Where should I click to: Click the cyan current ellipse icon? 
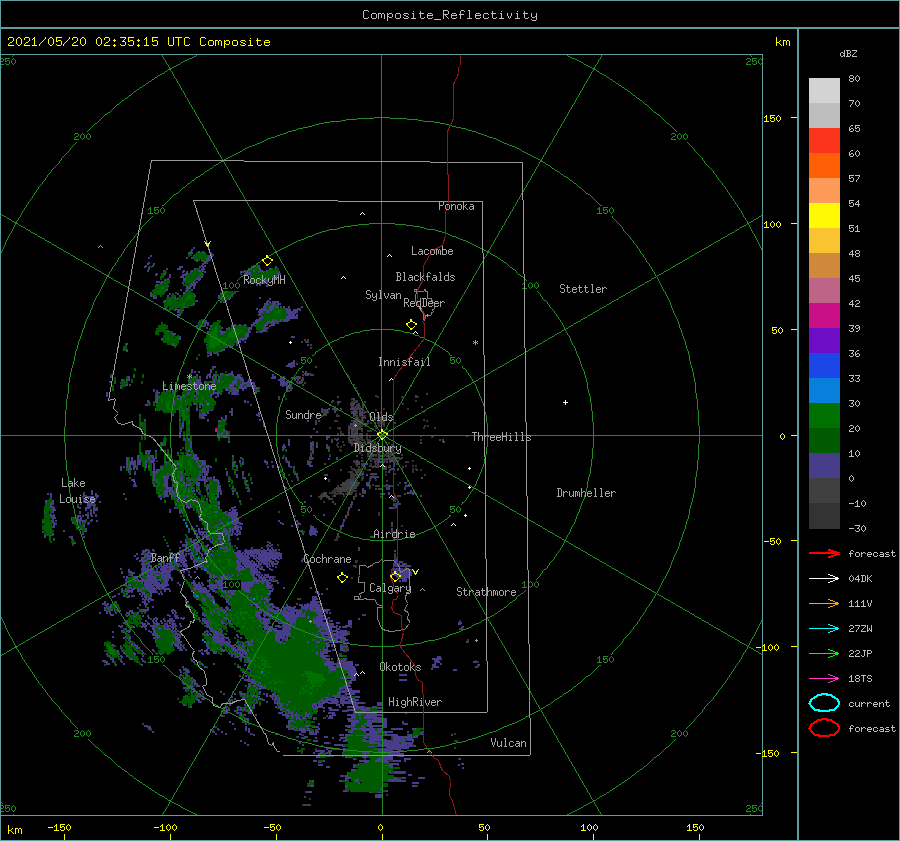tap(824, 703)
